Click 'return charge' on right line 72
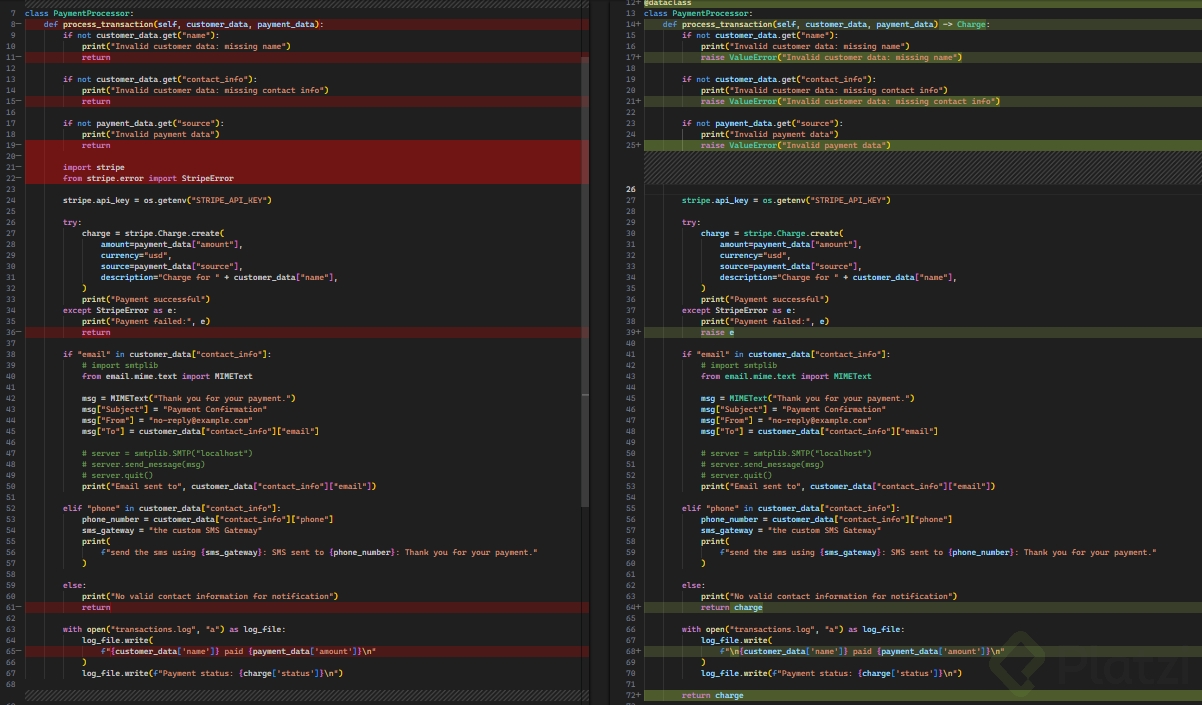1202x705 pixels. tap(712, 695)
